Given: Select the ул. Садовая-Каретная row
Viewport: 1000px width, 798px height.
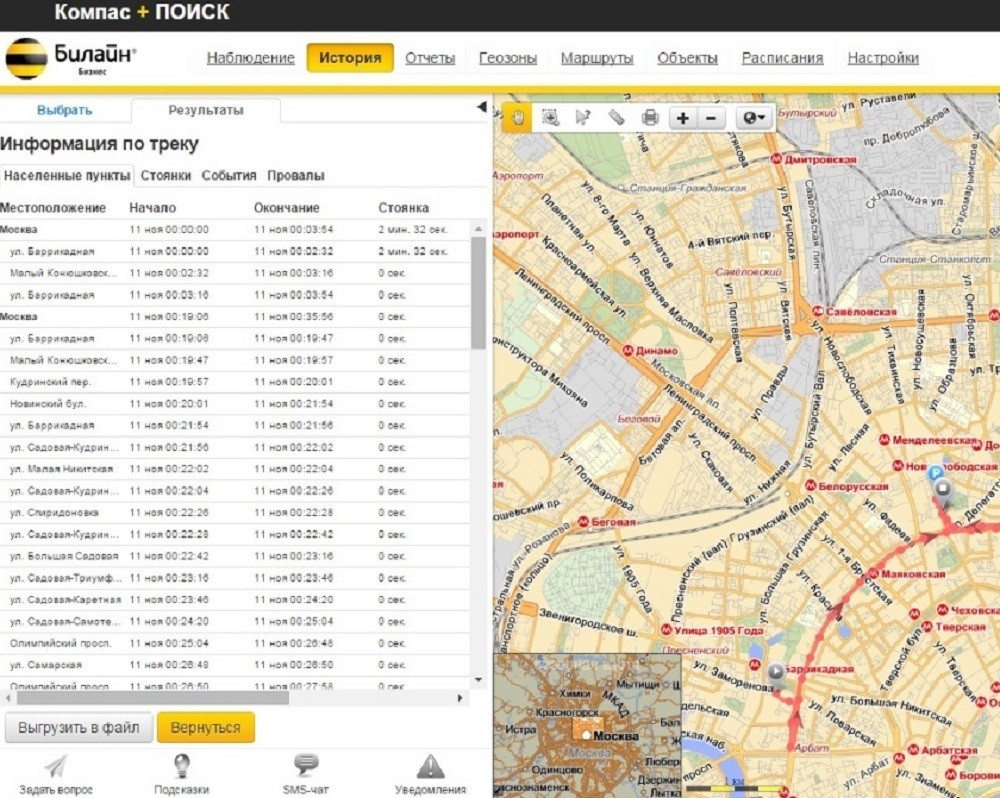Looking at the screenshot, I should click(x=235, y=600).
